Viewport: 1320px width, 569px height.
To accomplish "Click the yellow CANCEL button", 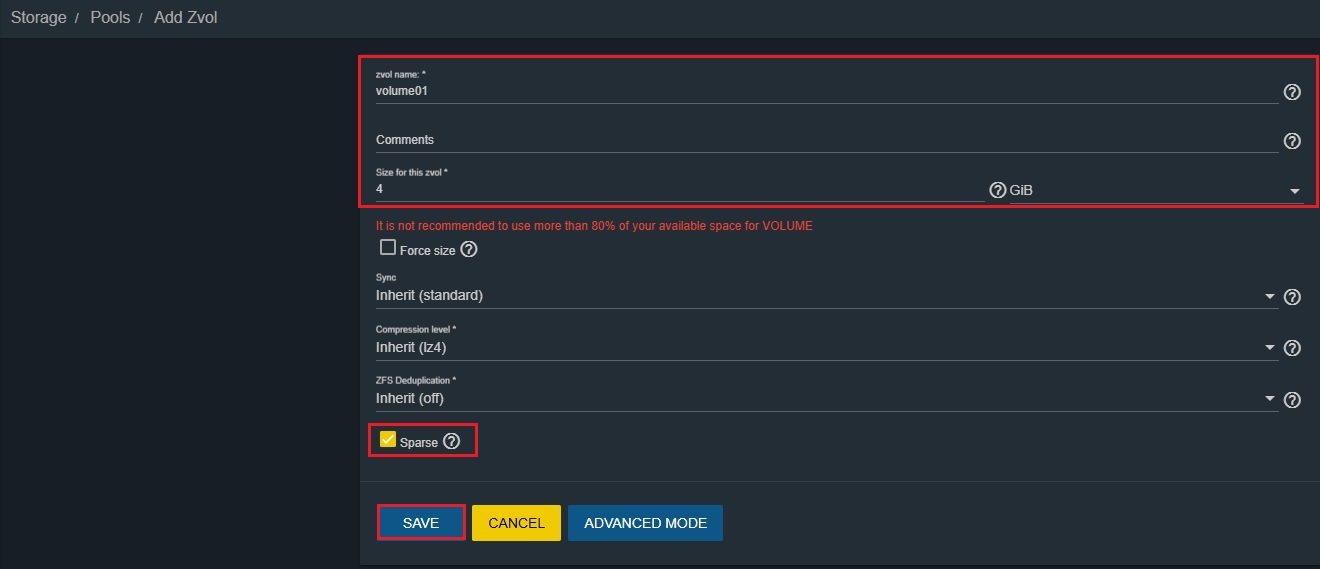I will pyautogui.click(x=516, y=523).
